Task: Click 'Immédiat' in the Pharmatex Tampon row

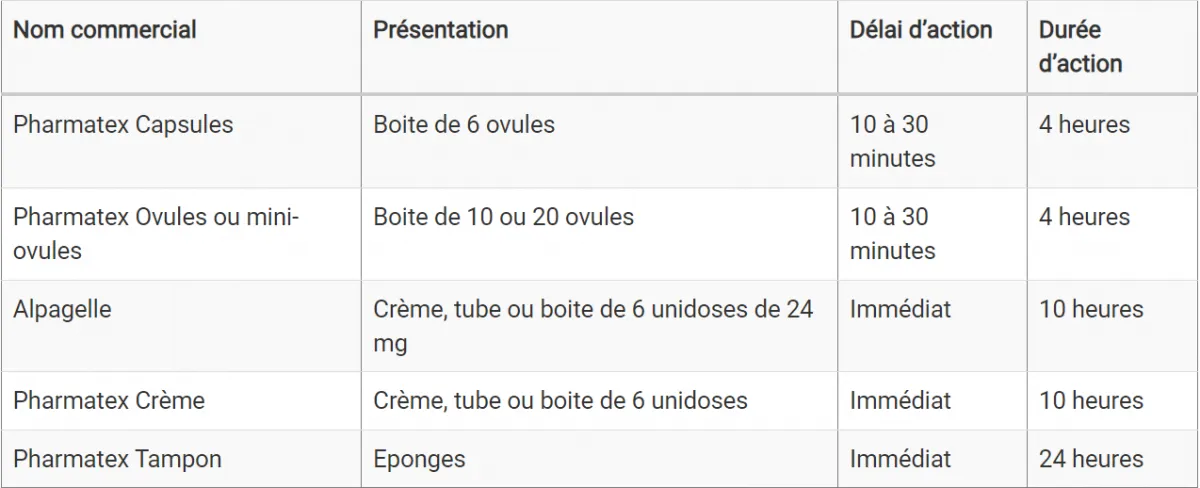Action: click(900, 459)
